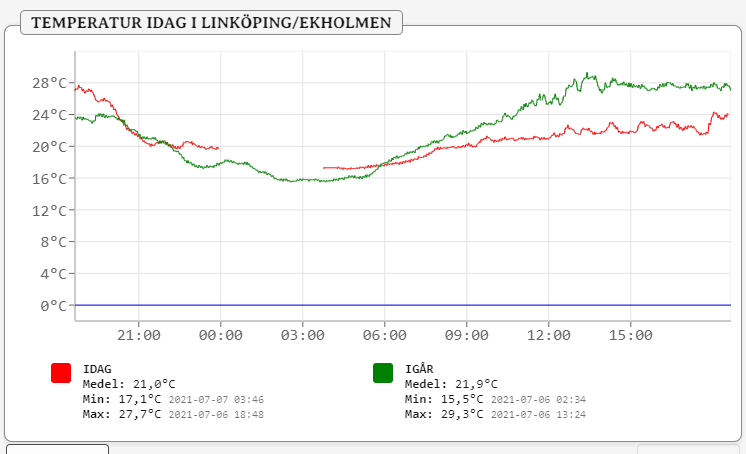The width and height of the screenshot is (746, 454).
Task: Click the green IGÅR legend swatch
Action: pyautogui.click(x=383, y=372)
